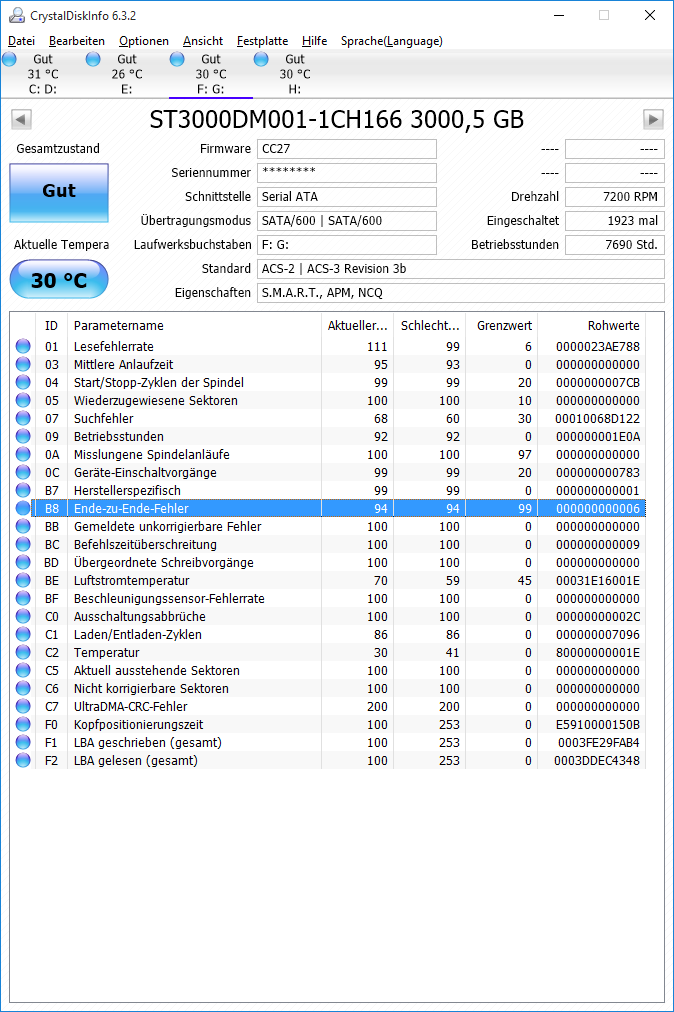This screenshot has width=674, height=1012.
Task: Click the Firmware field CC27
Action: (x=347, y=149)
